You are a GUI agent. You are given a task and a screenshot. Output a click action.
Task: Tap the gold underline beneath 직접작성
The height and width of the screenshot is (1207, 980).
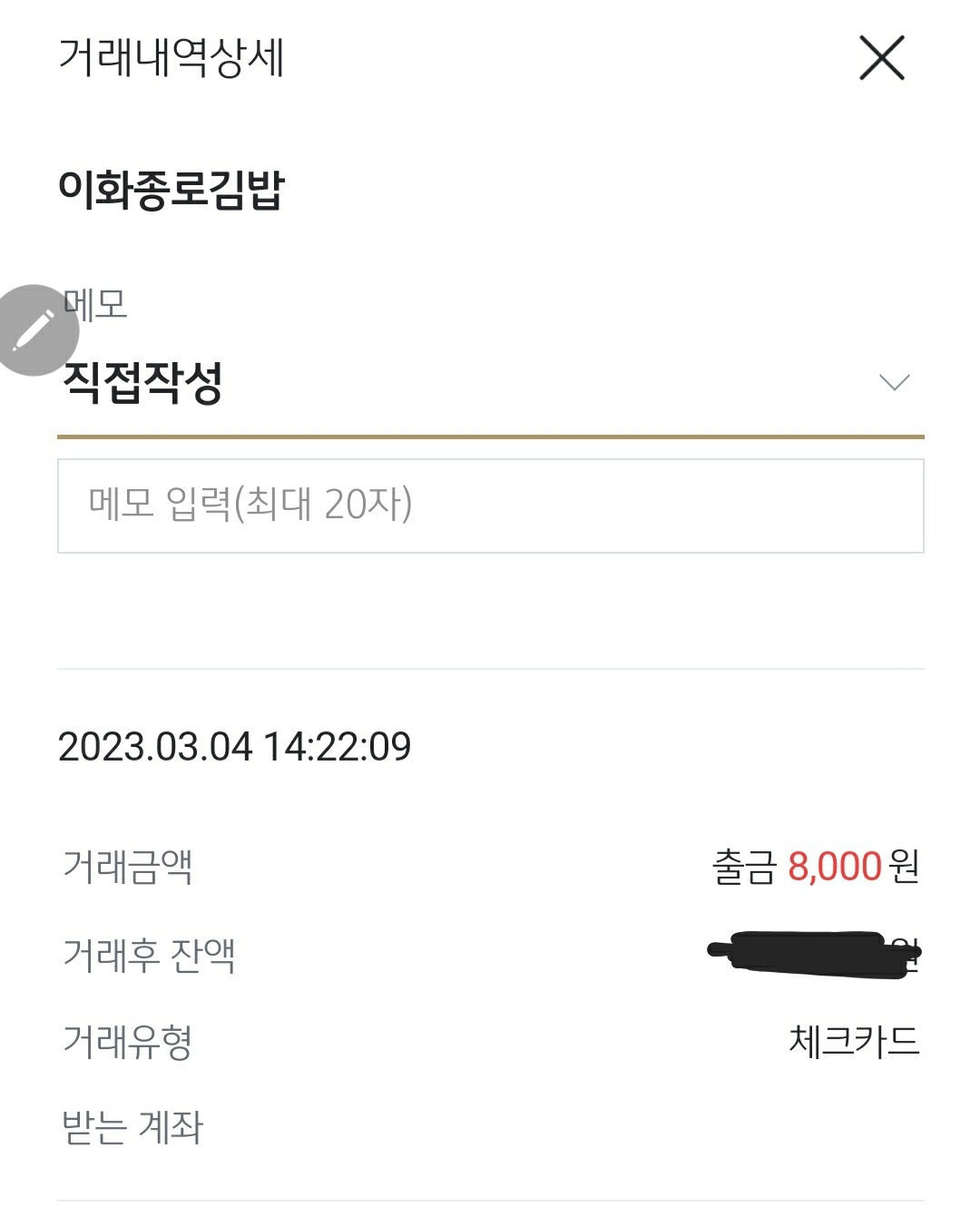click(x=490, y=437)
